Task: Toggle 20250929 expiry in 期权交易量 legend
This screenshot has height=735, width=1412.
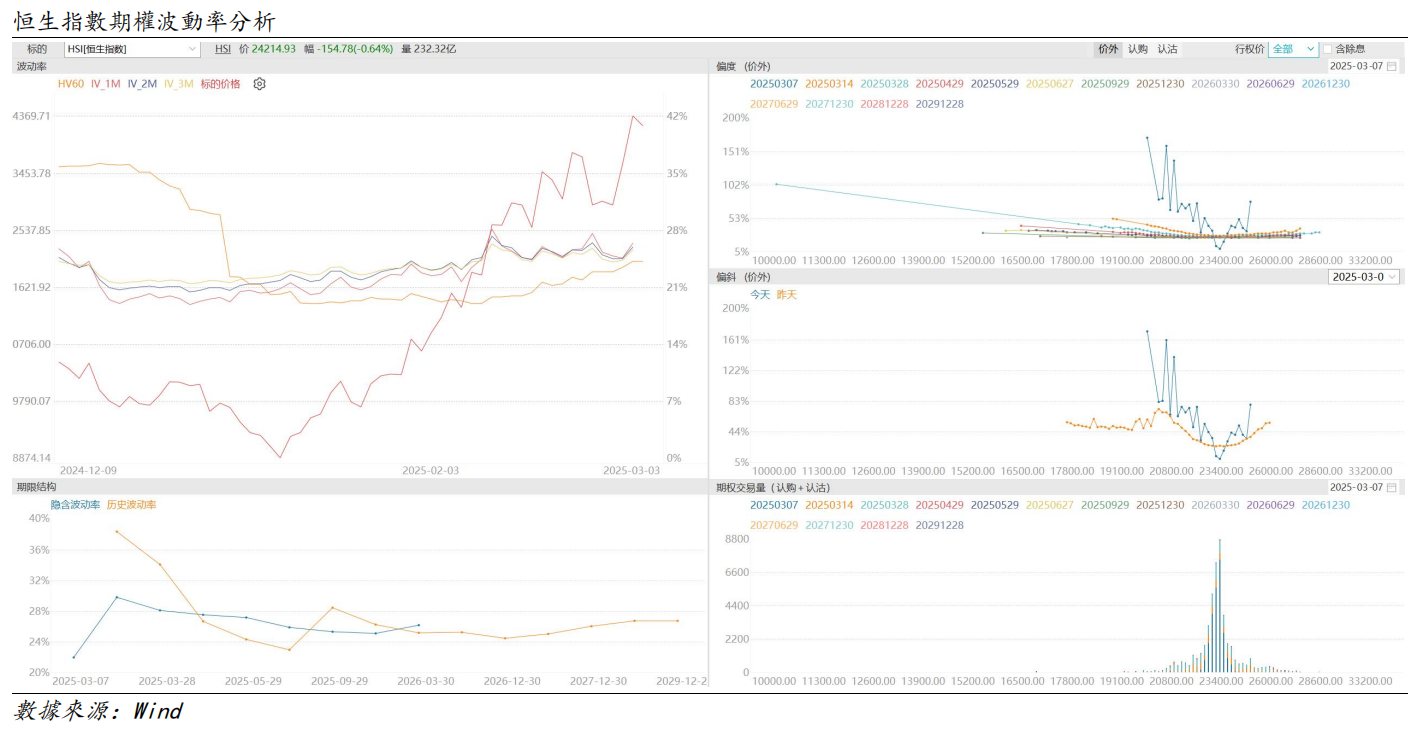Action: pyautogui.click(x=1105, y=505)
